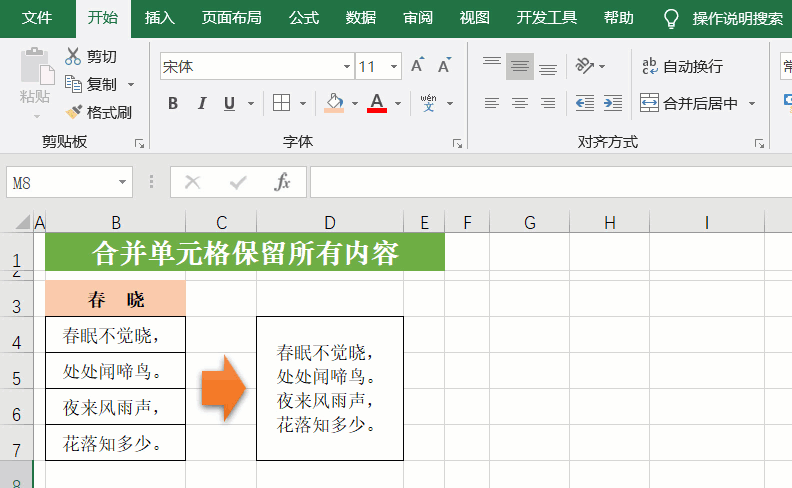Click the formula bar confirm checkmark
The width and height of the screenshot is (792, 488).
pos(238,182)
